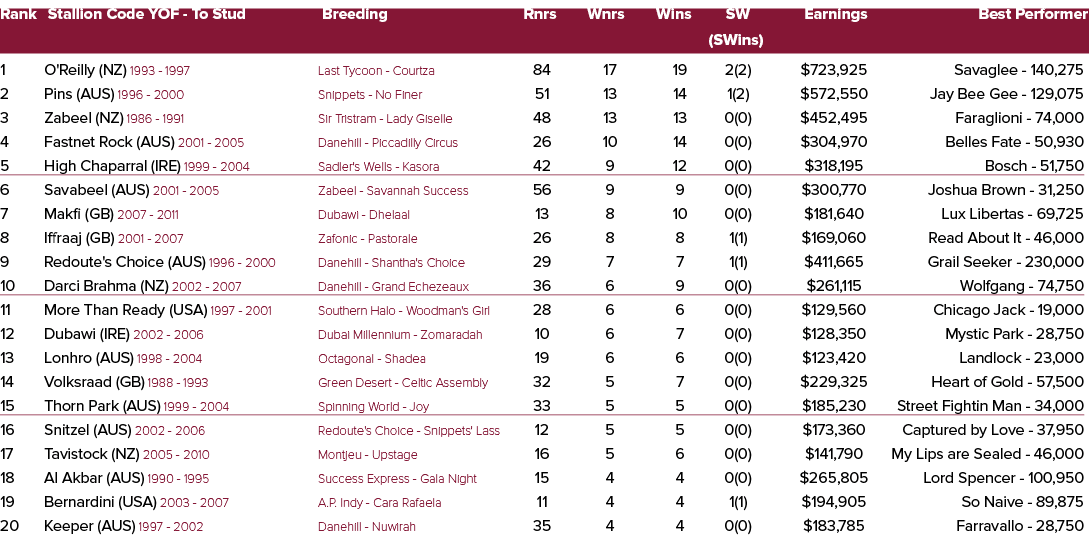This screenshot has height=555, width=1089.
Task: Click best performer Lord Spencer - 100,950
Action: coord(1004,479)
